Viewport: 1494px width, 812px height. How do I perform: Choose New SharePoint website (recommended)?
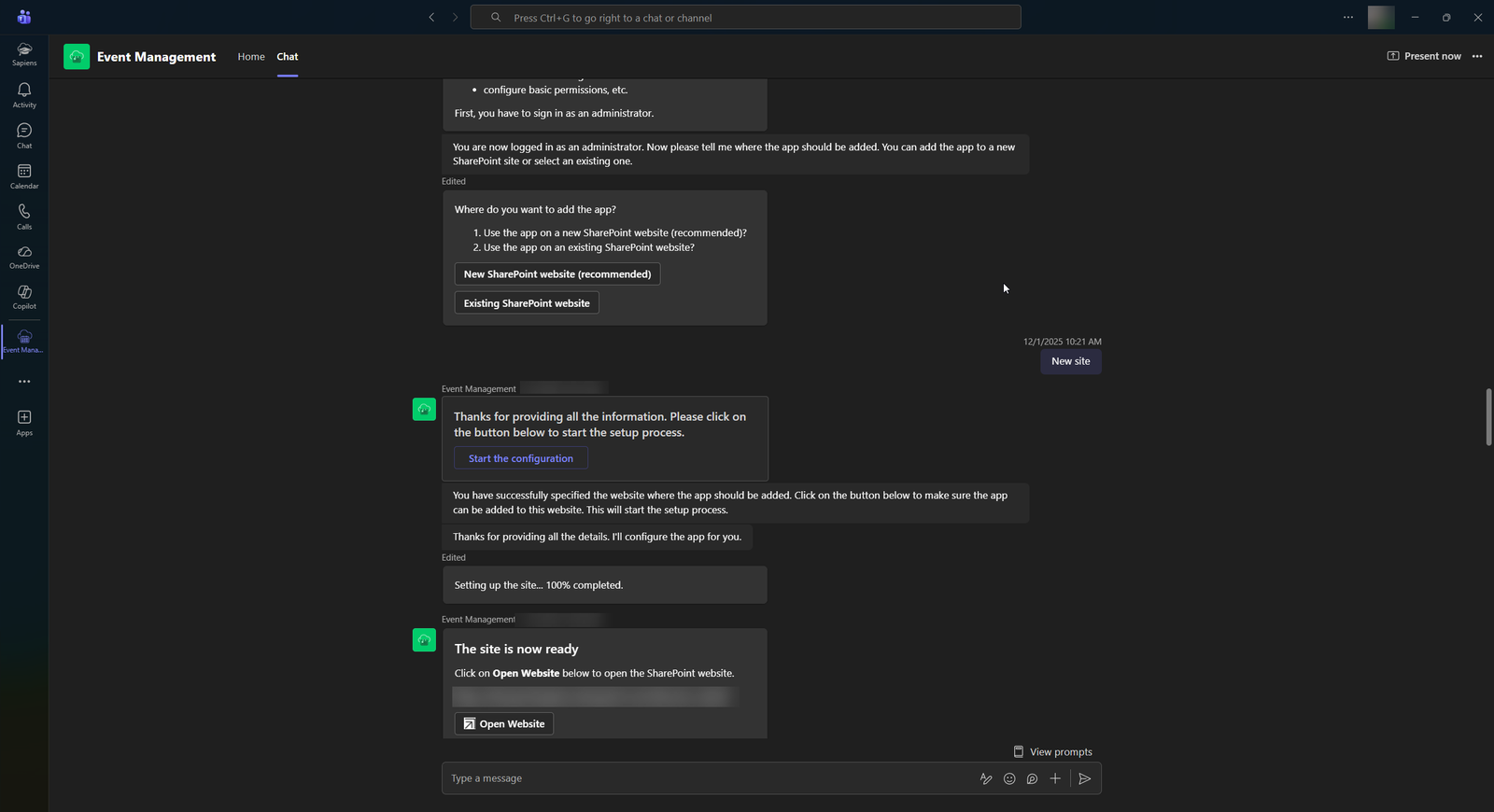(x=557, y=274)
